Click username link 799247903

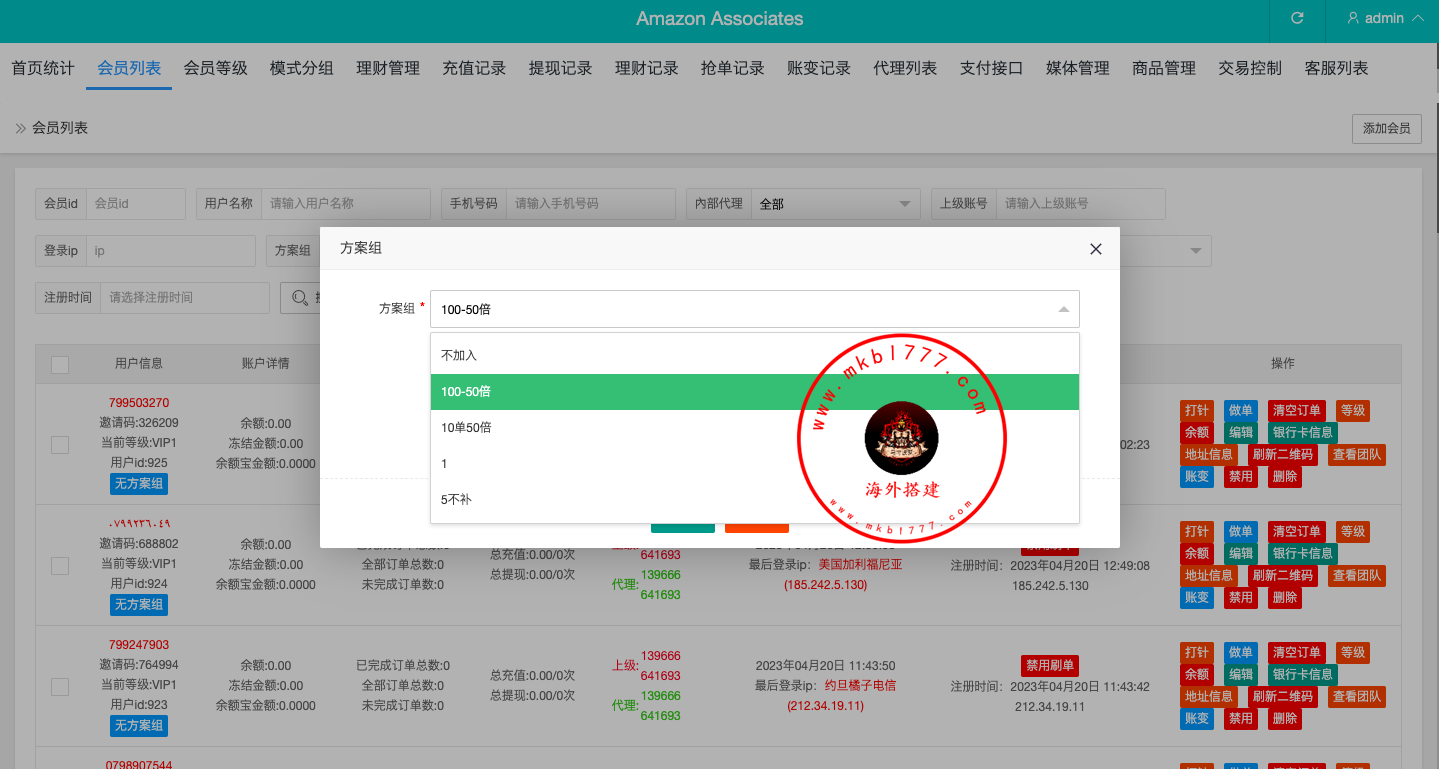click(x=139, y=645)
